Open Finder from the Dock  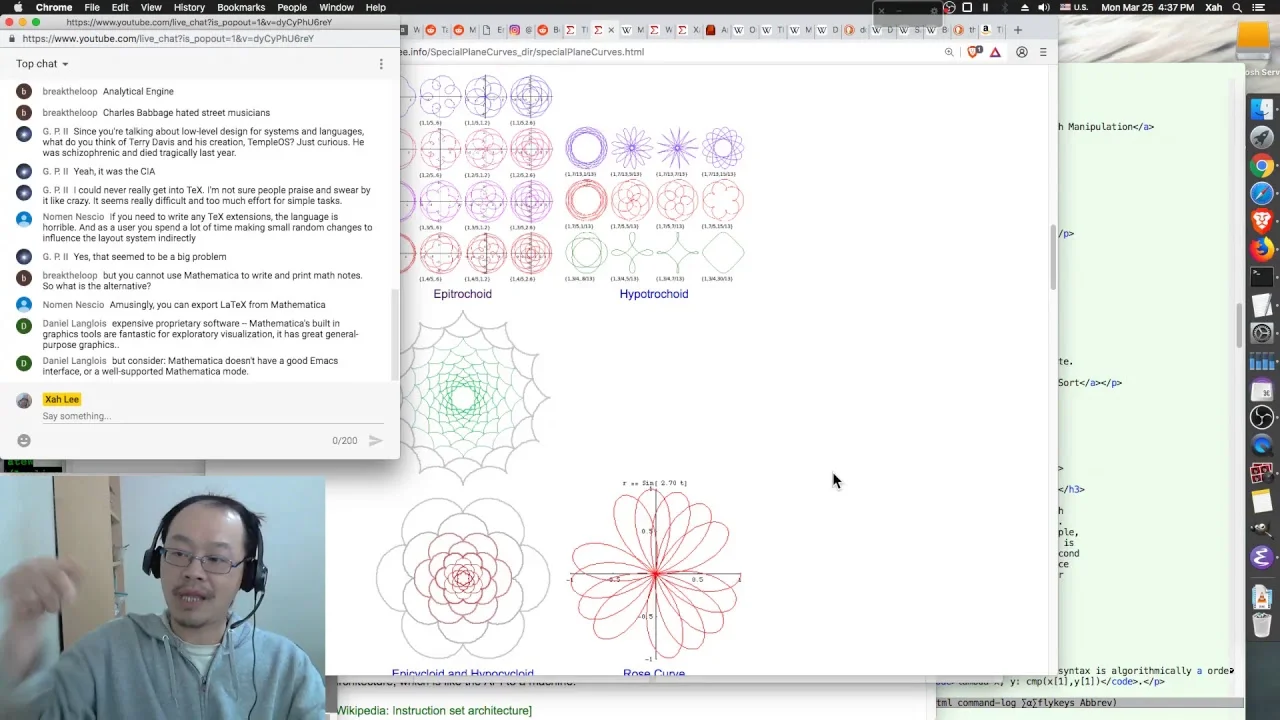point(1262,110)
